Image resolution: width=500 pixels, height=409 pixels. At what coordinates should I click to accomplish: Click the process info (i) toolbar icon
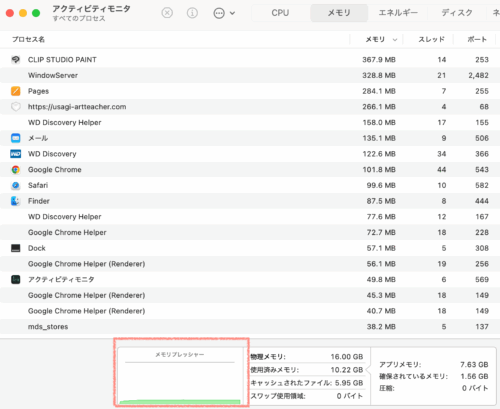click(x=192, y=13)
